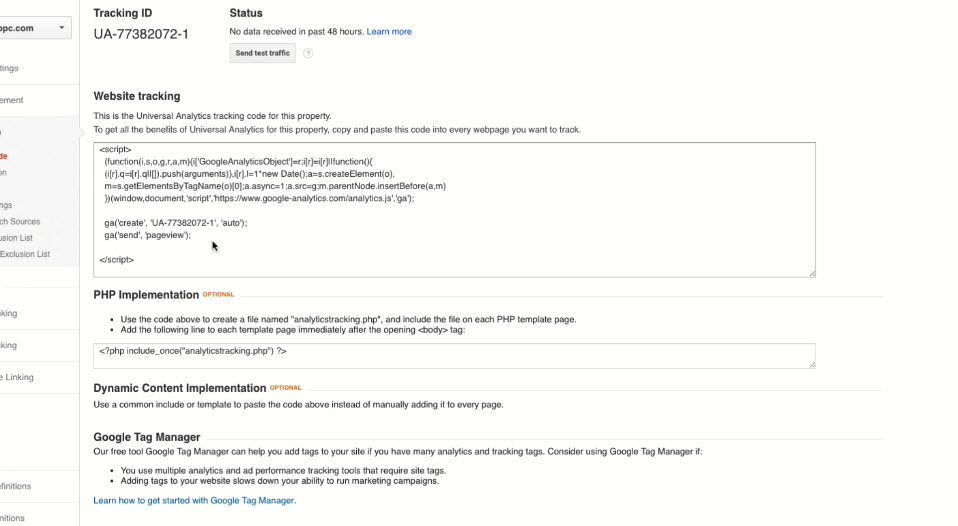The height and width of the screenshot is (526, 958).
Task: Select the Search Term Exclusion List sidebar item
Action: pos(25,254)
